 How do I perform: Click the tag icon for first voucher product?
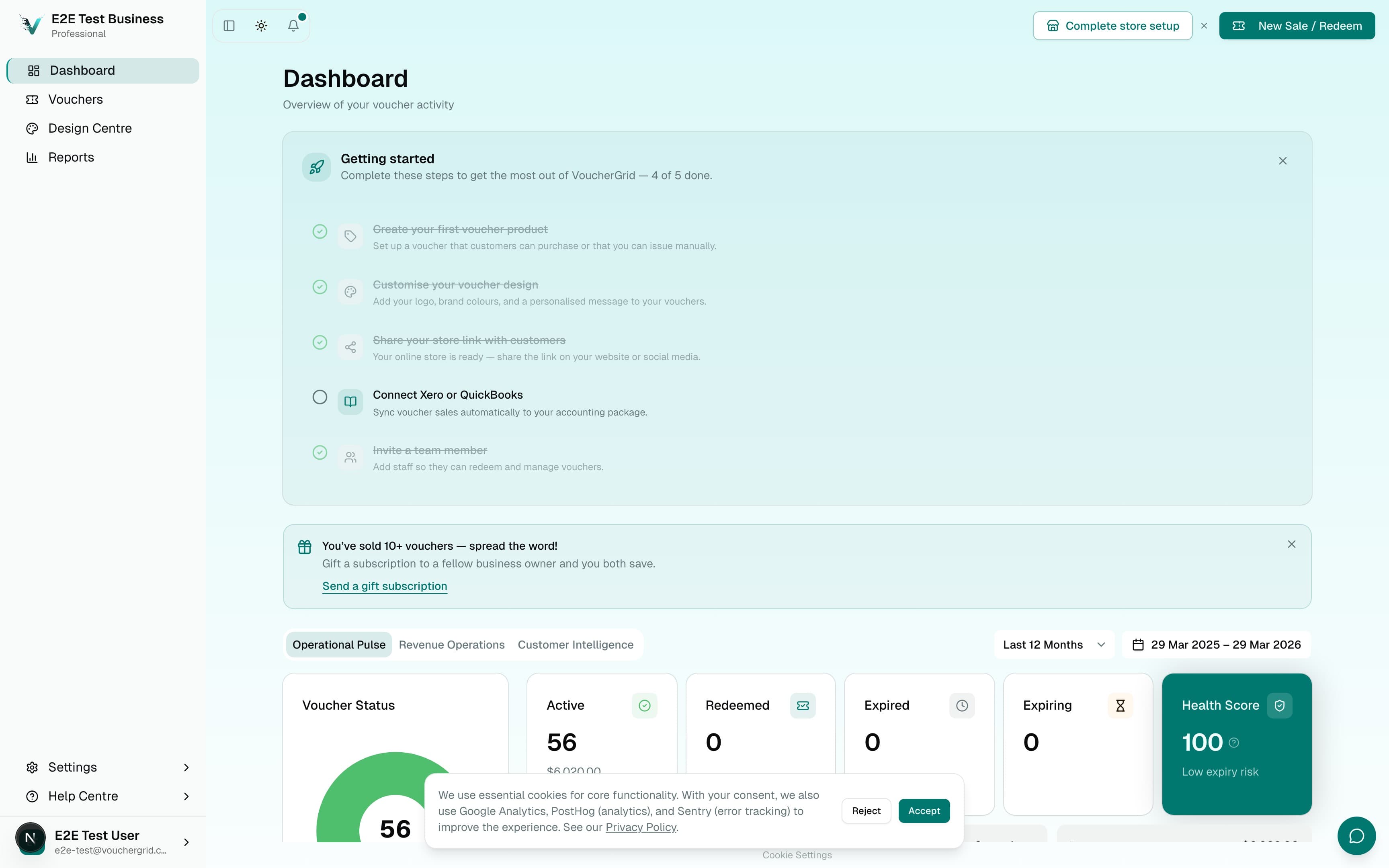[x=350, y=237]
